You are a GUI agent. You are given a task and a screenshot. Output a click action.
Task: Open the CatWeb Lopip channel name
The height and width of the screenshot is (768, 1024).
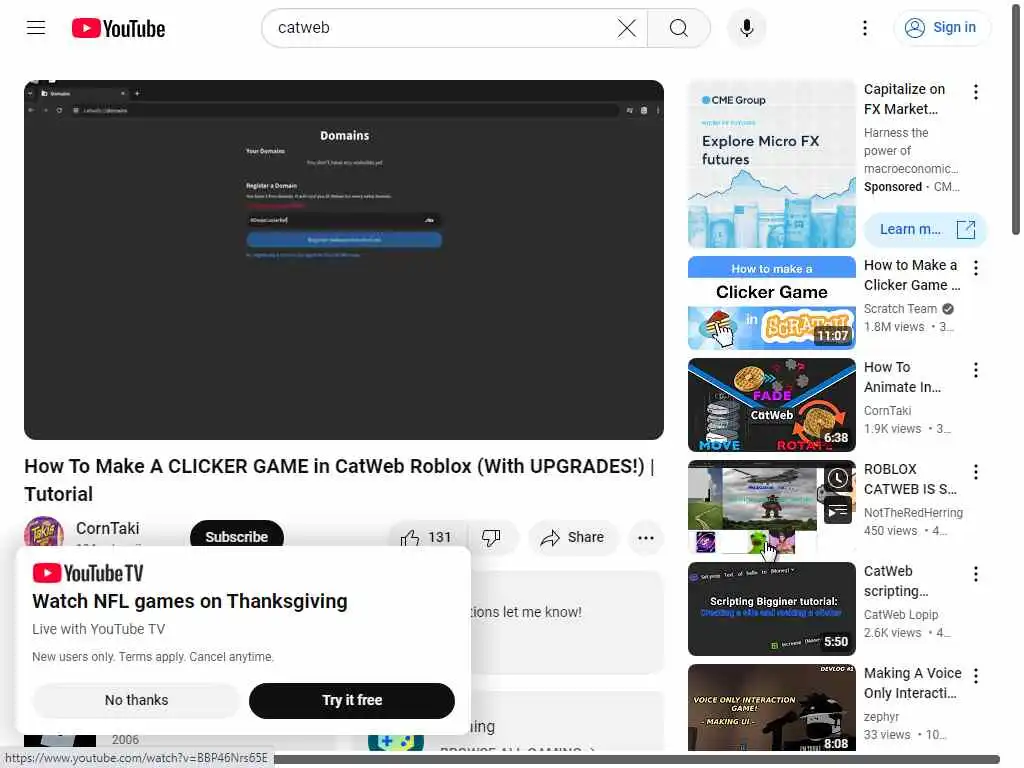[901, 615]
